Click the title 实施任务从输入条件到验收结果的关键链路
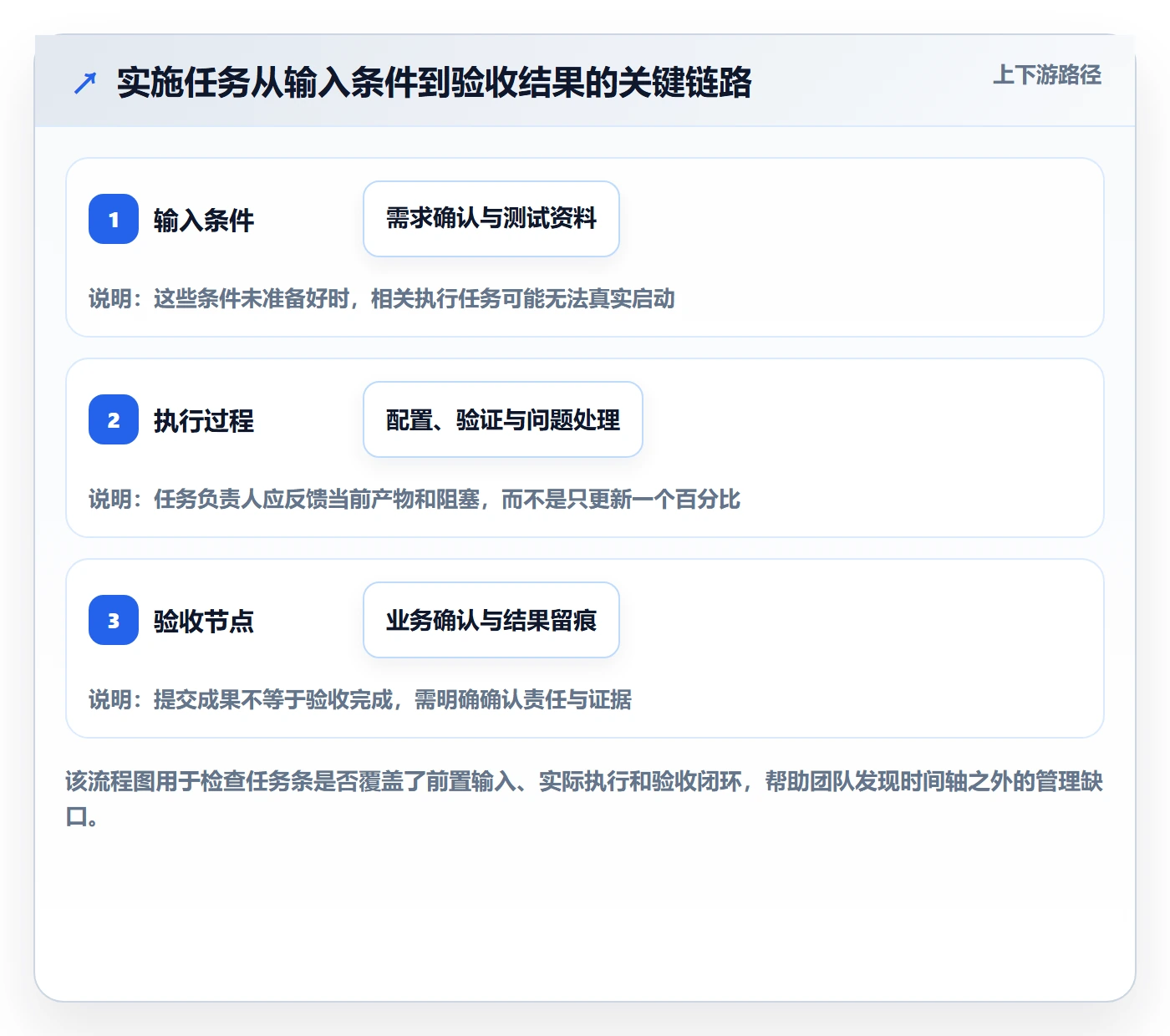Image resolution: width=1170 pixels, height=1036 pixels. click(x=435, y=83)
